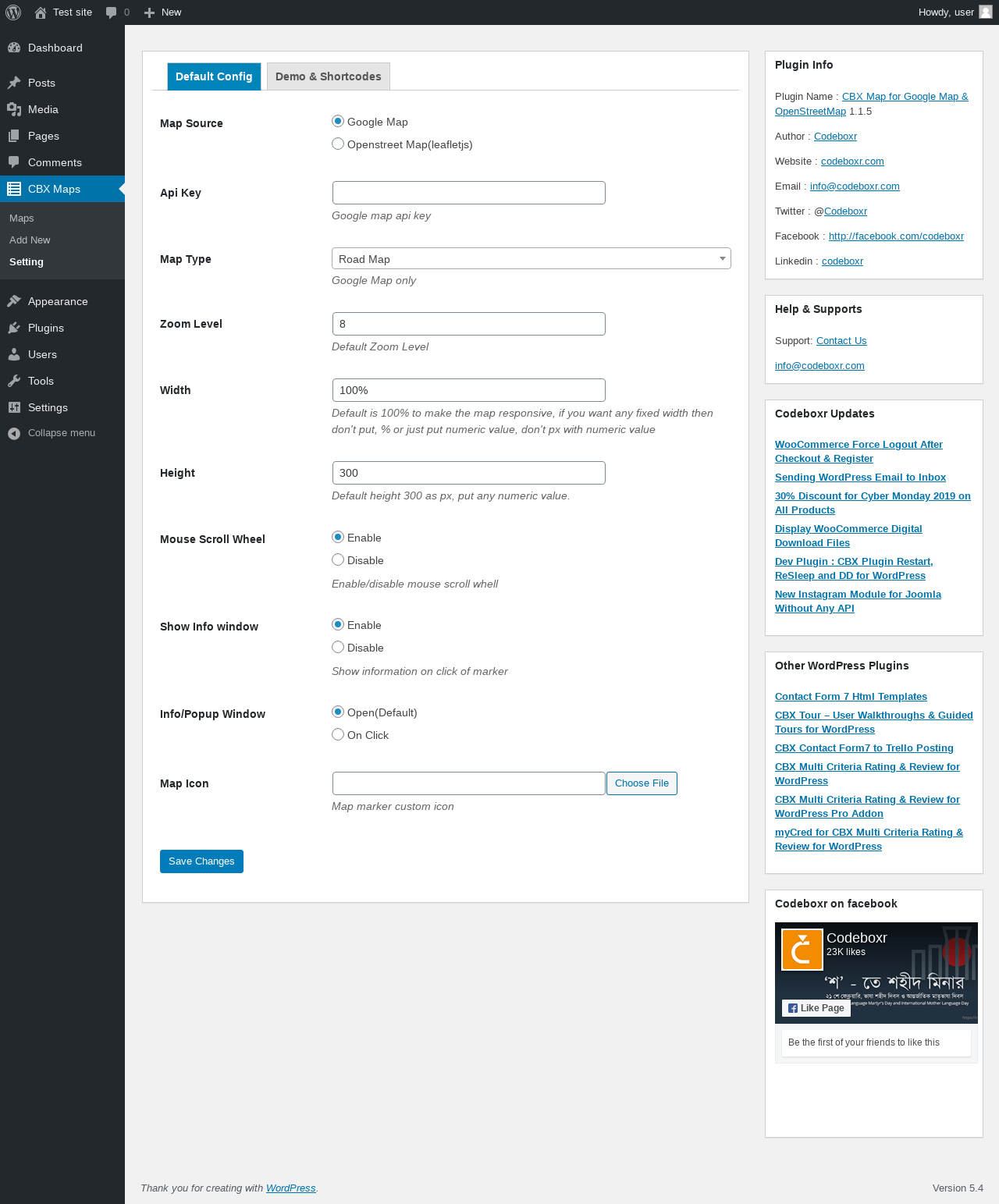This screenshot has width=999, height=1204.
Task: Click the Test site home icon
Action: (x=41, y=12)
